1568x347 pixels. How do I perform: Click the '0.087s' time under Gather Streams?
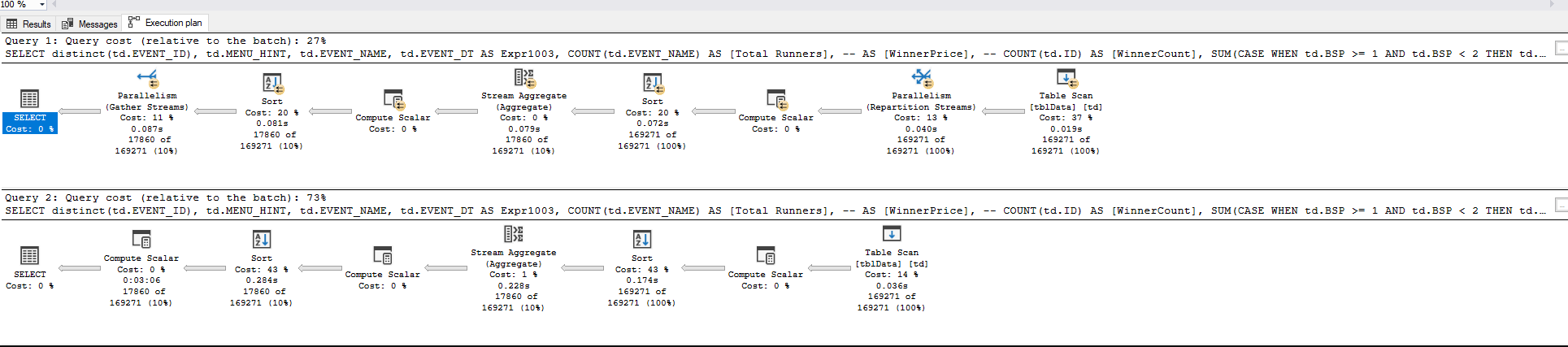click(147, 129)
